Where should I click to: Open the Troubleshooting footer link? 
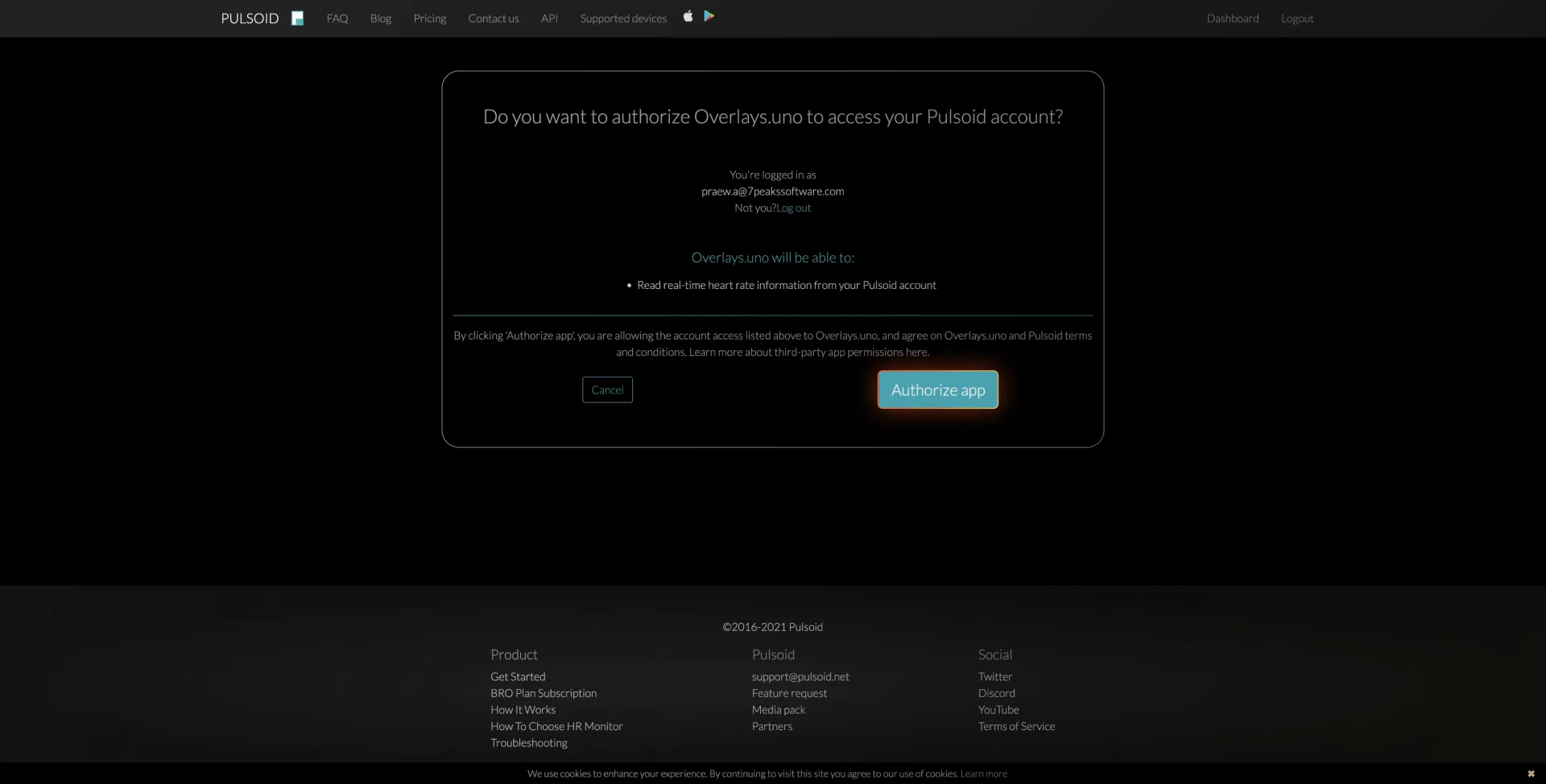pyautogui.click(x=529, y=743)
